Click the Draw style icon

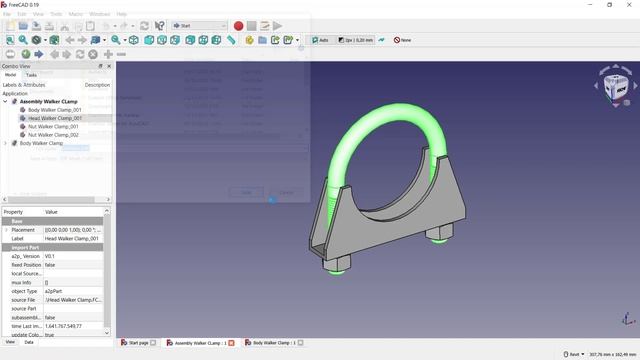click(36, 40)
